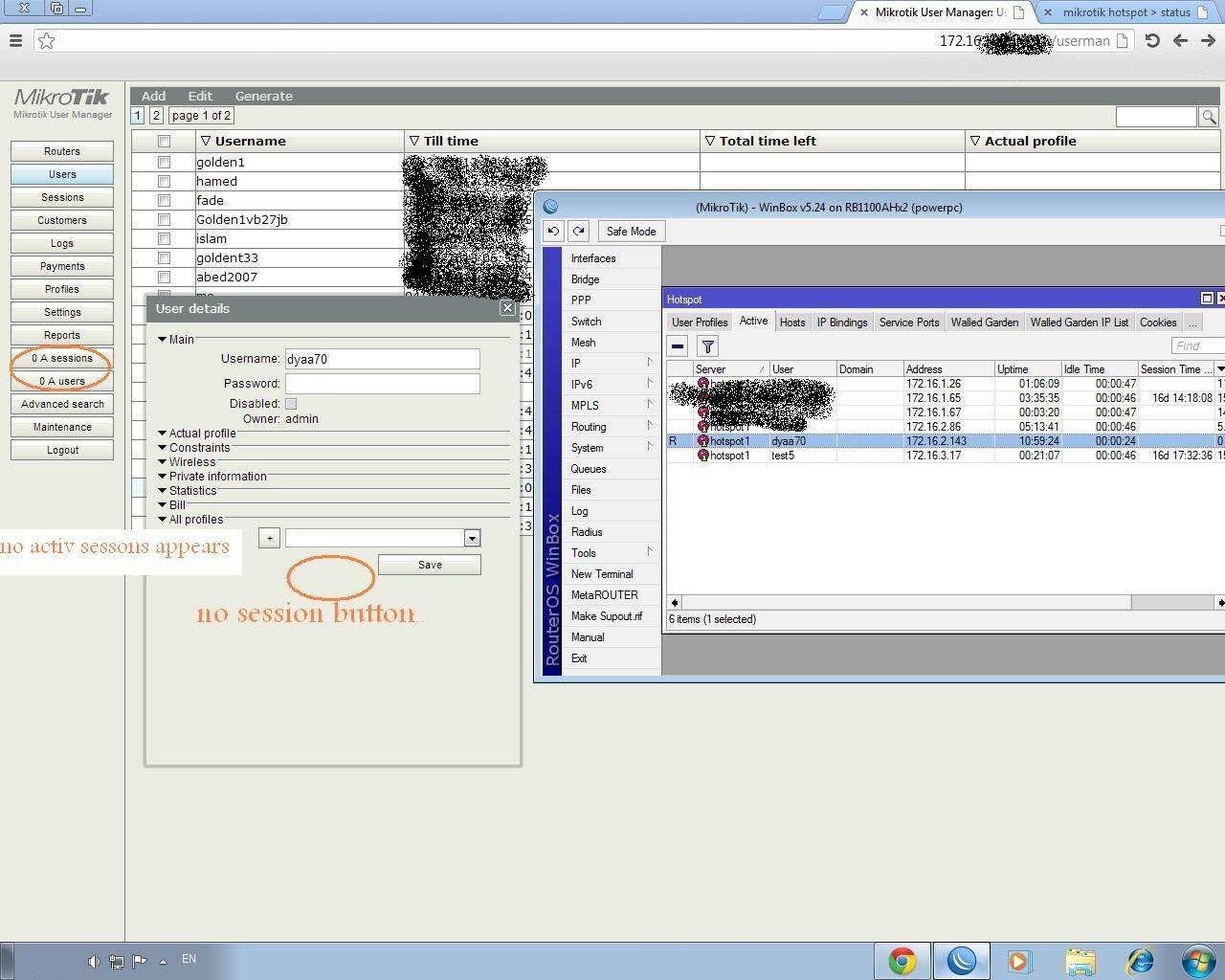Click the Save button in User details
The image size is (1225, 980).
pyautogui.click(x=430, y=565)
